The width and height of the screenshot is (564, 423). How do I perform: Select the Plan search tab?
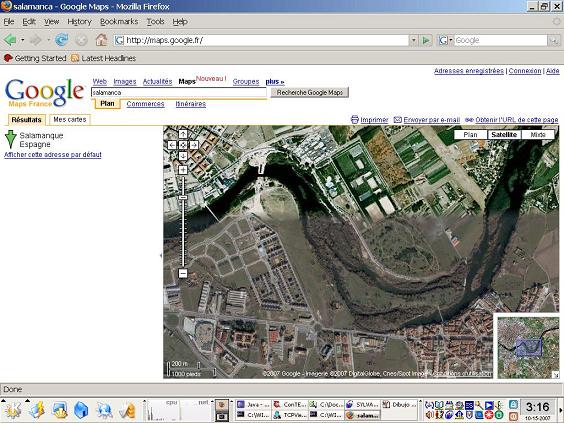107,104
